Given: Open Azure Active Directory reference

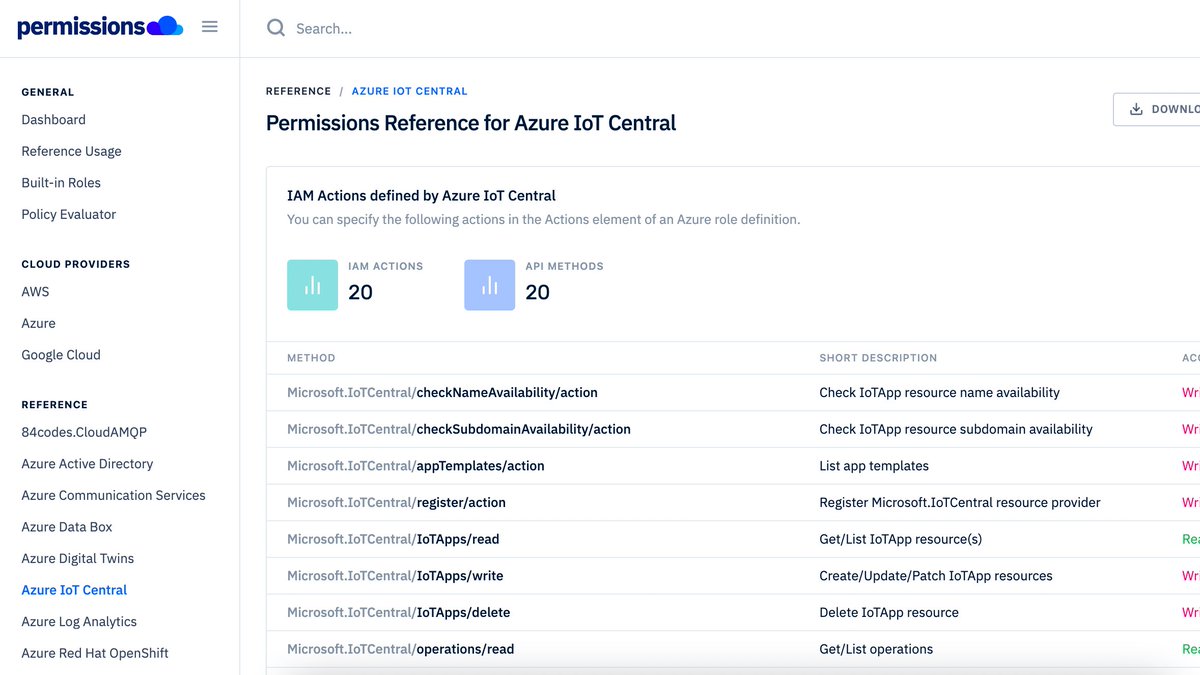Looking at the screenshot, I should [x=87, y=464].
